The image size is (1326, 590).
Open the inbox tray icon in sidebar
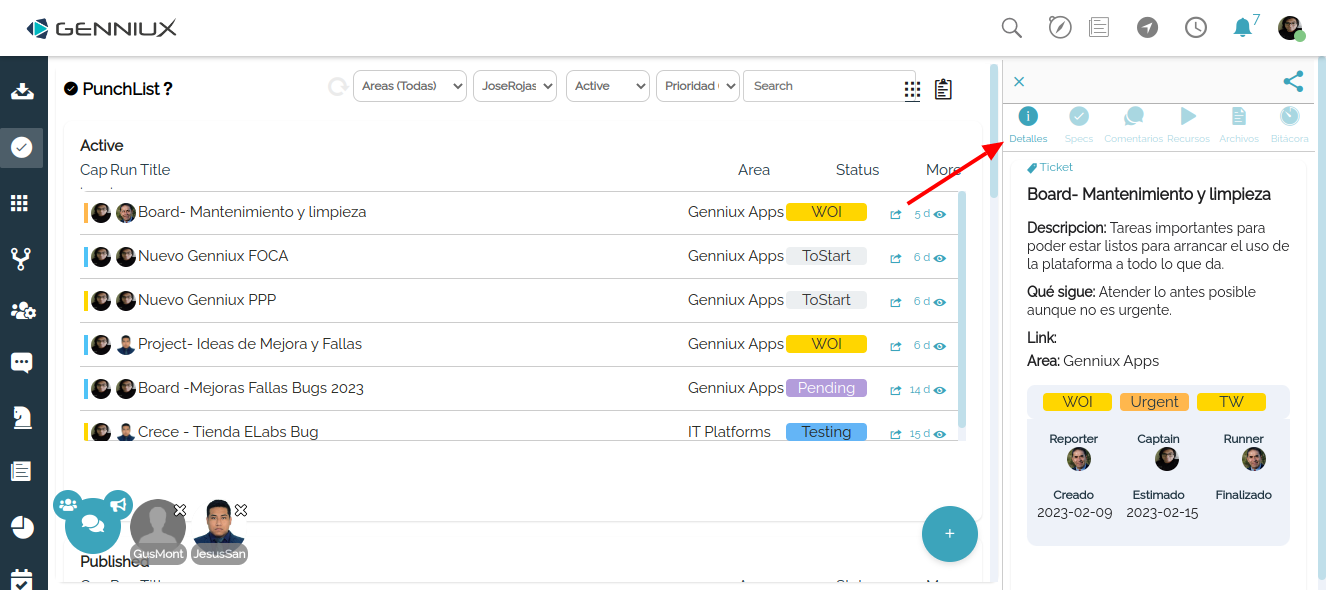[22, 91]
